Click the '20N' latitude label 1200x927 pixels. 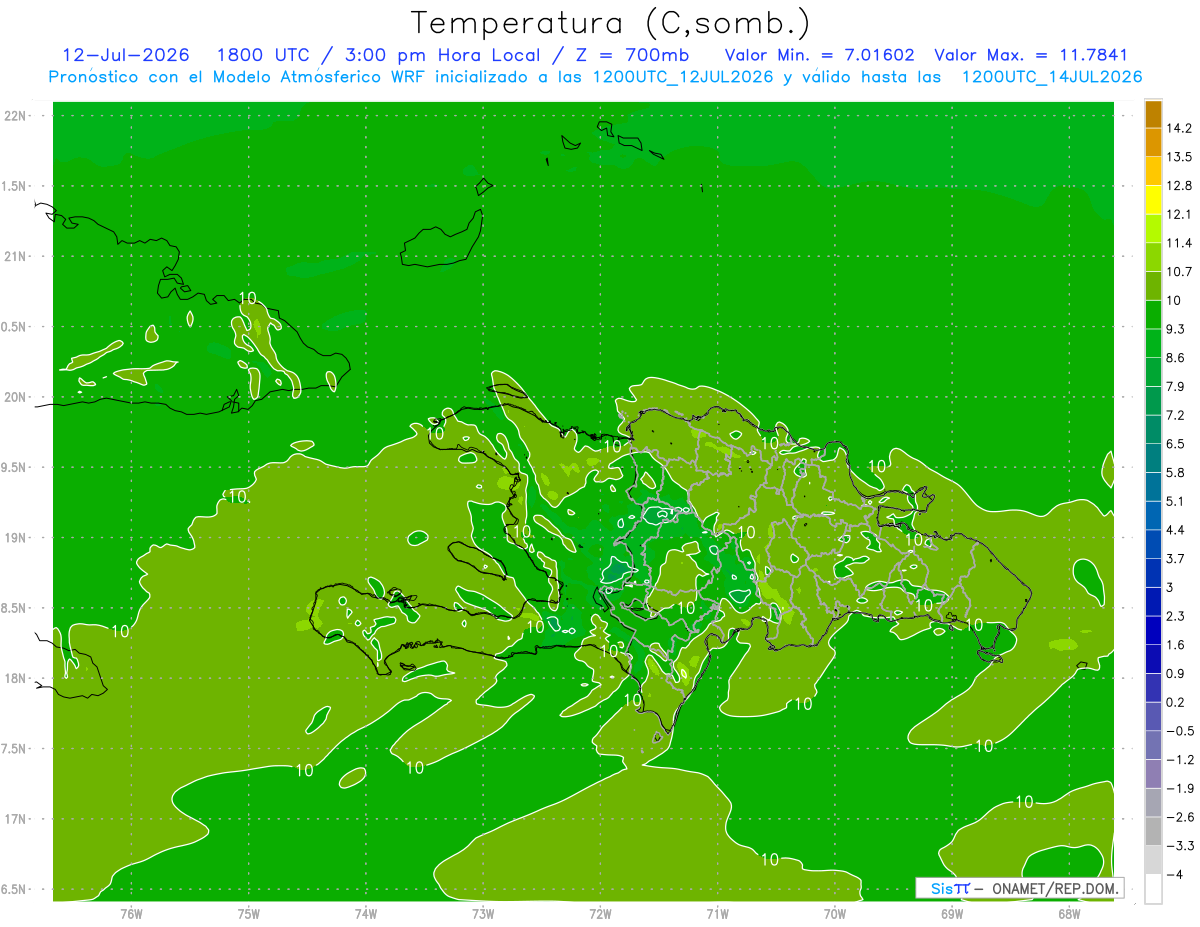click(14, 397)
